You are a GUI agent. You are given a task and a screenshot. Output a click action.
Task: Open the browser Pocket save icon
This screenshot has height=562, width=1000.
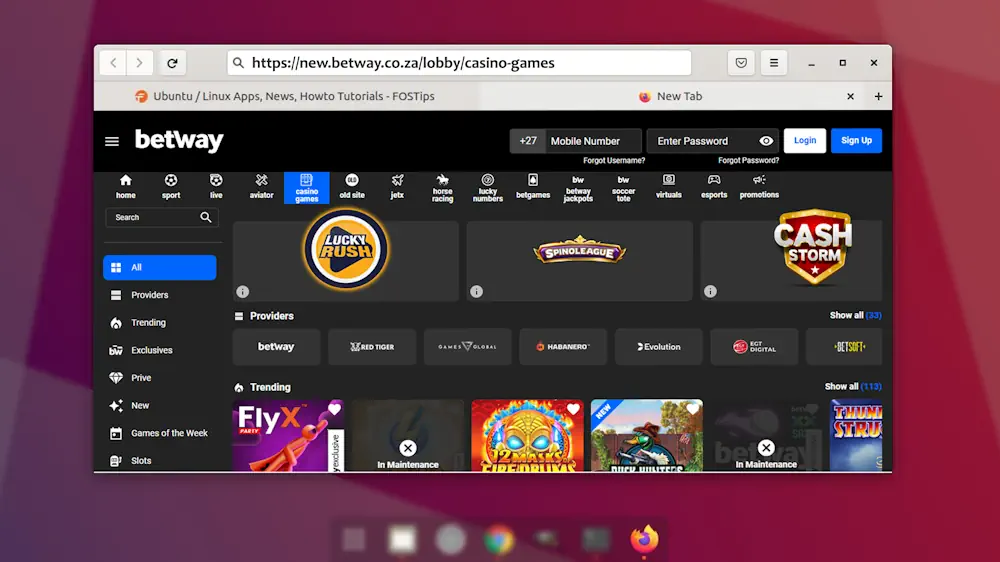[741, 63]
